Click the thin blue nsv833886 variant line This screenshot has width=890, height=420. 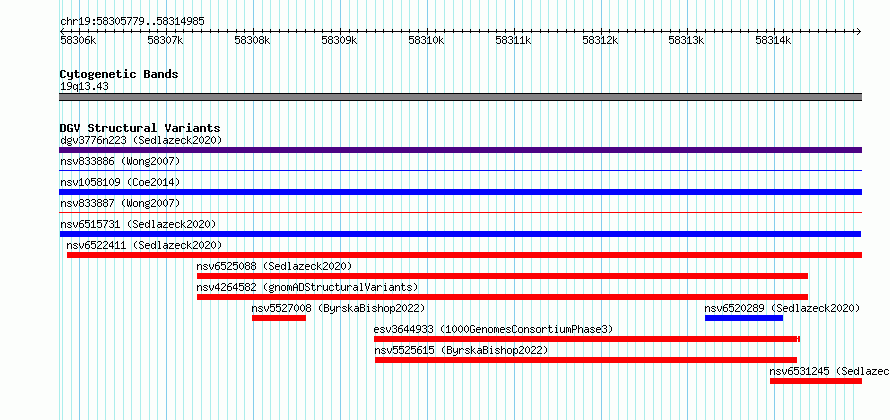pos(460,170)
